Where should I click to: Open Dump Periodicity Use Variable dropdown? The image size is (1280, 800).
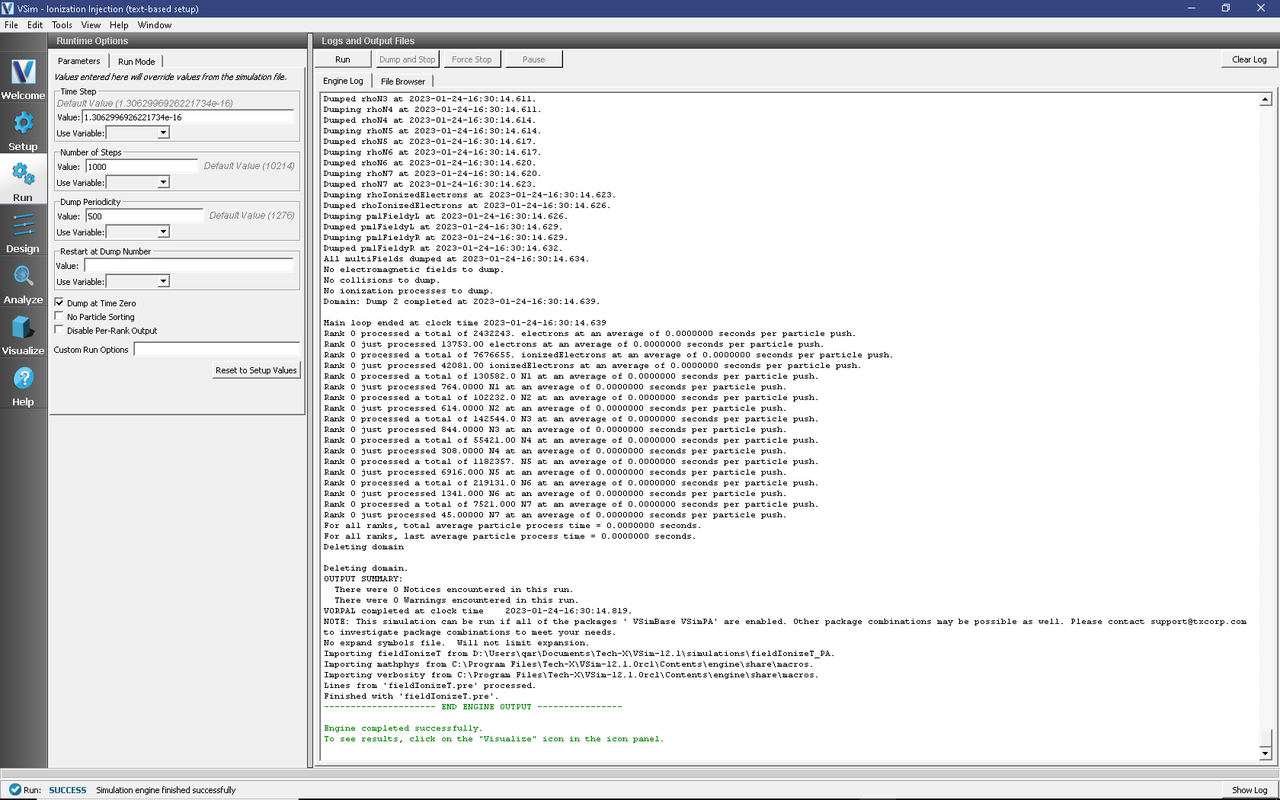[137, 232]
